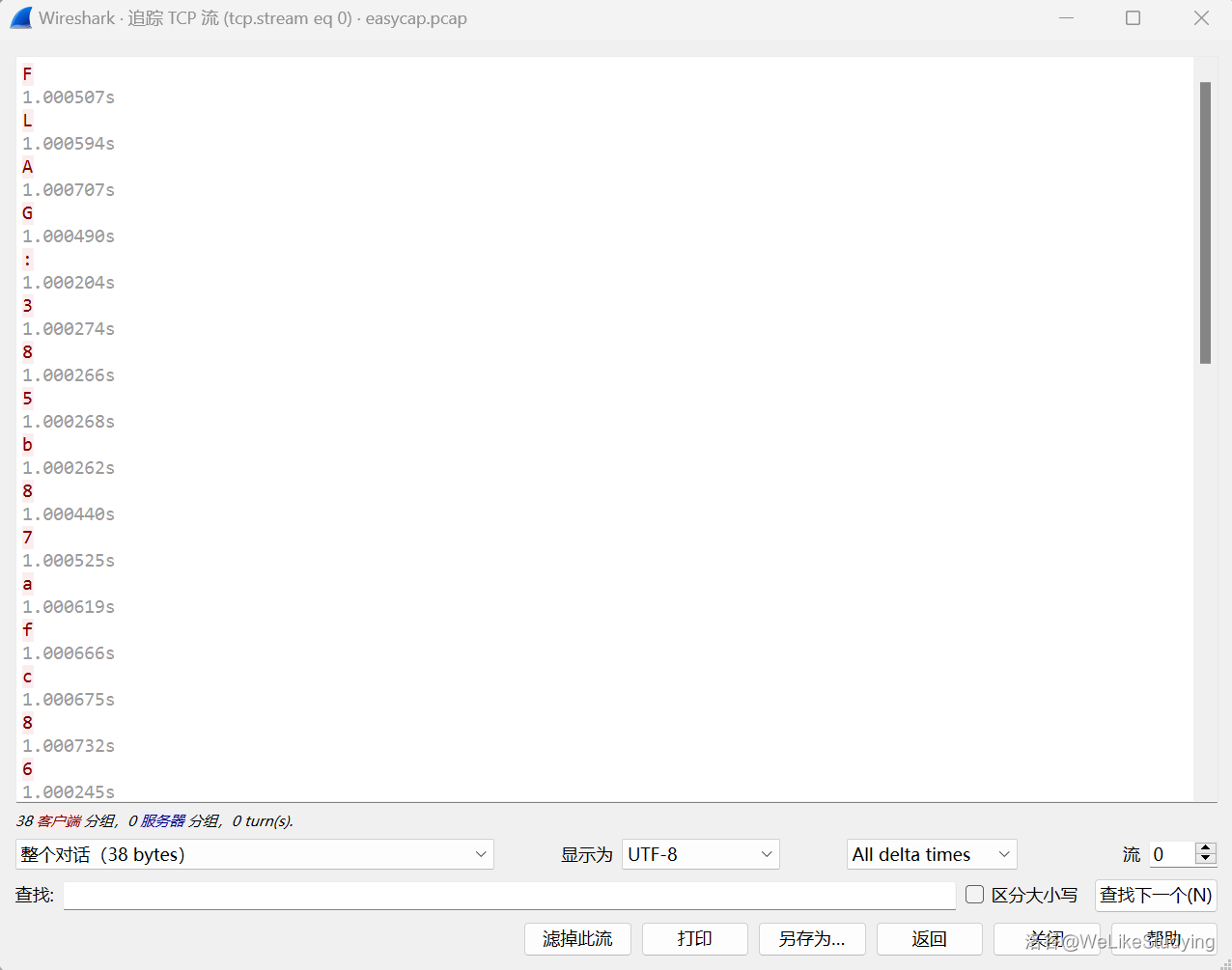Click the Wireshark shark fin title icon
Image resolution: width=1232 pixels, height=970 pixels.
click(21, 18)
